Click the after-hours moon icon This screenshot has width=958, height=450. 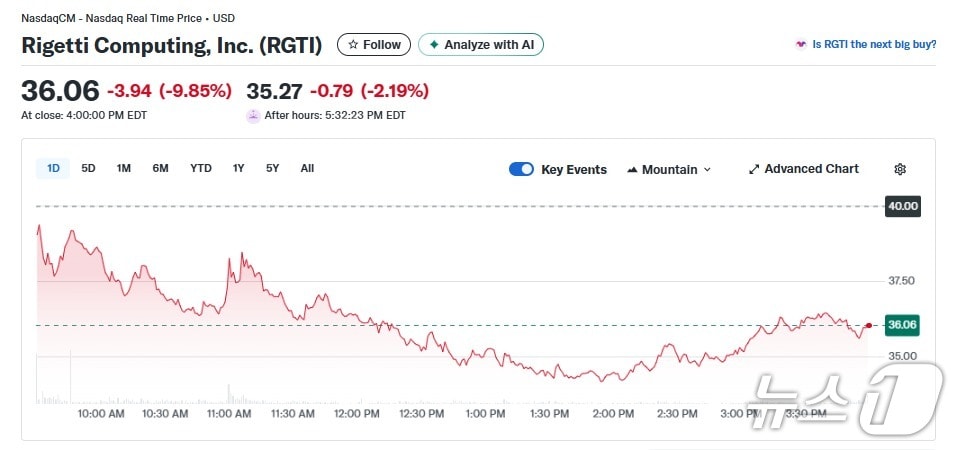[x=253, y=115]
